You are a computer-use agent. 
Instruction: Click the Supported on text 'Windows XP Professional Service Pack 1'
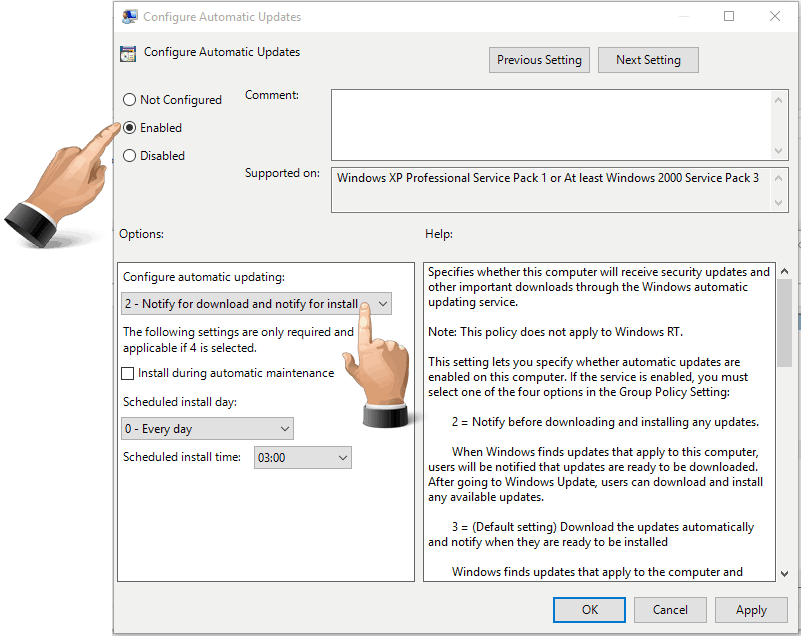(x=441, y=178)
